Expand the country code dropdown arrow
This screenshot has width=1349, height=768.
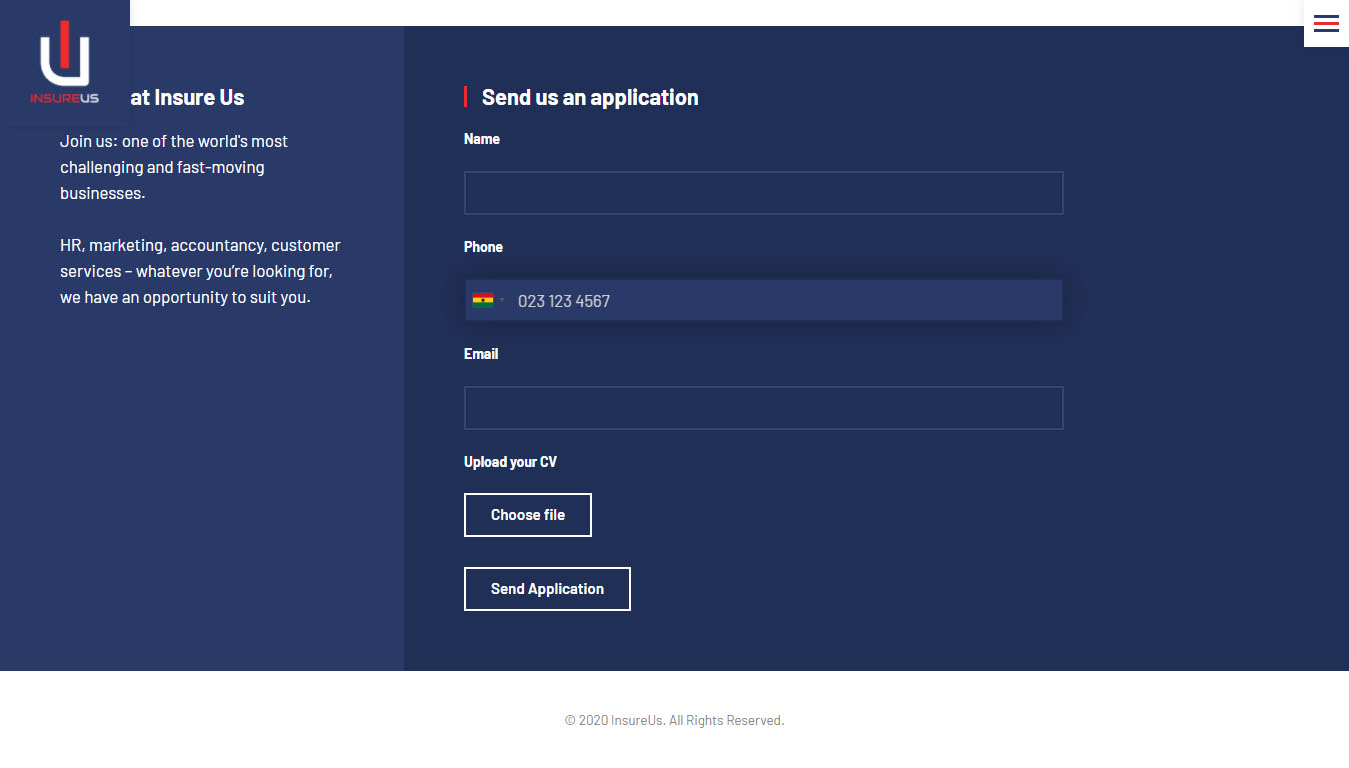click(x=502, y=300)
